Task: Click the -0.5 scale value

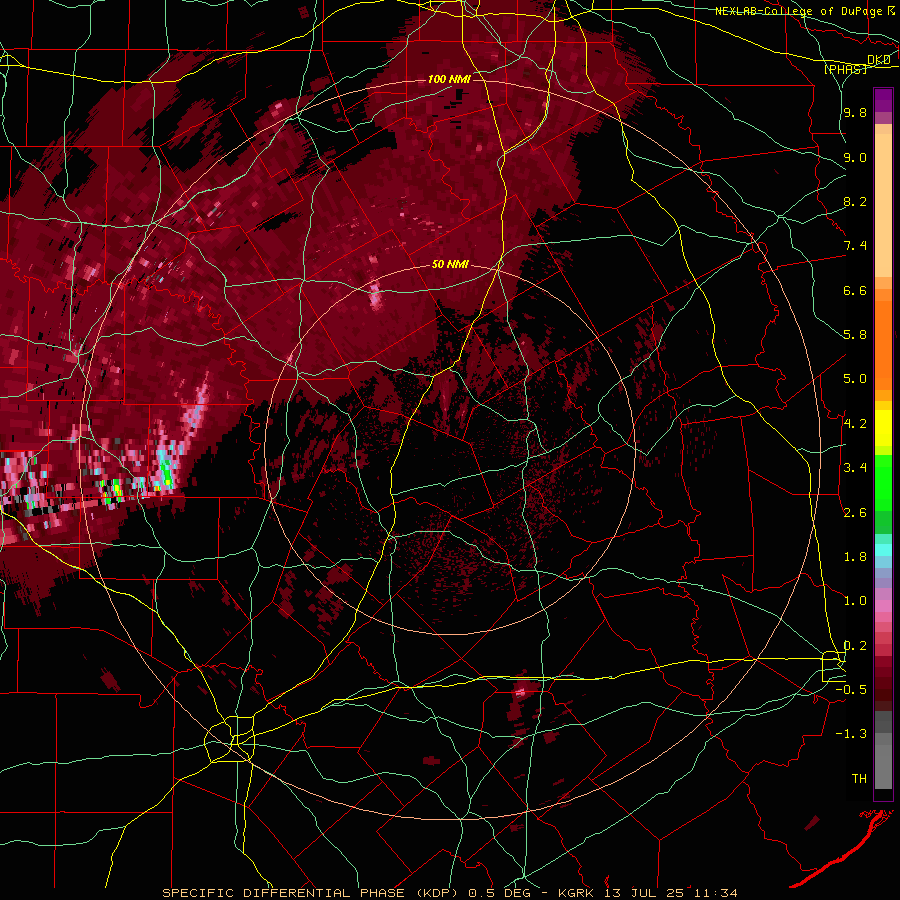Action: tap(851, 690)
